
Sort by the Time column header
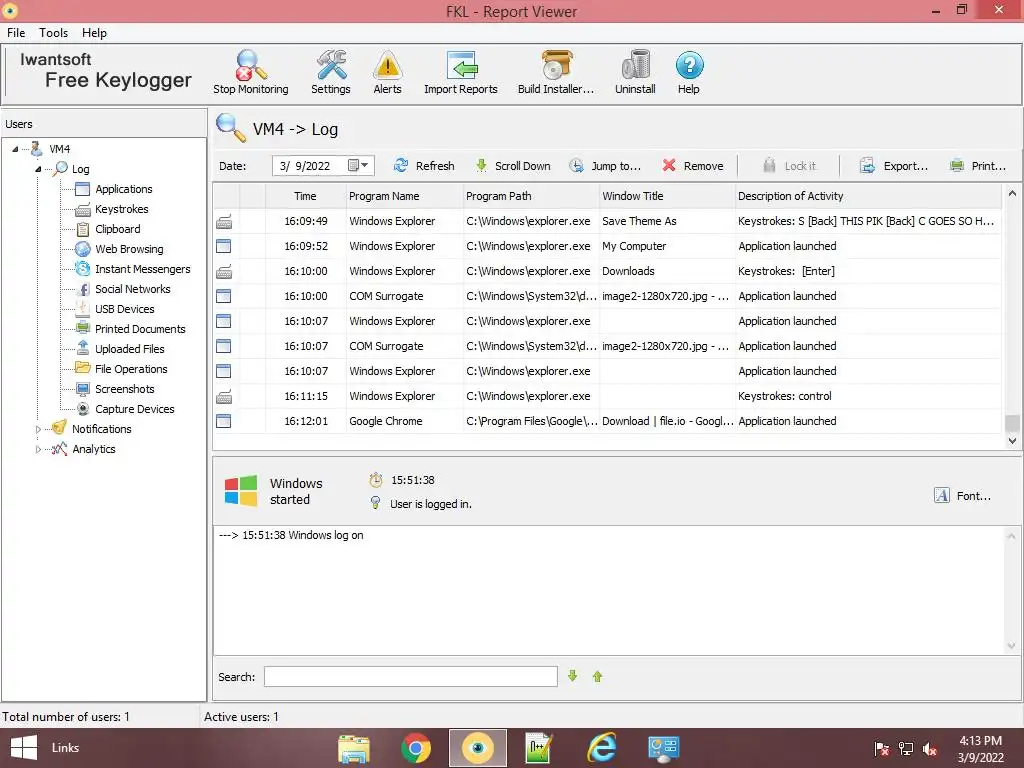(305, 196)
